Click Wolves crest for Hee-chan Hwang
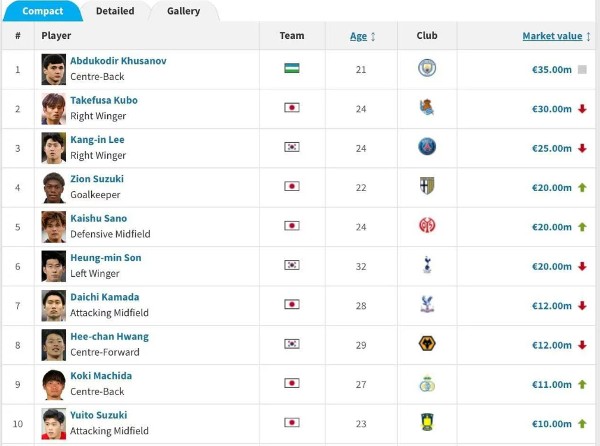This screenshot has width=600, height=446. (427, 344)
